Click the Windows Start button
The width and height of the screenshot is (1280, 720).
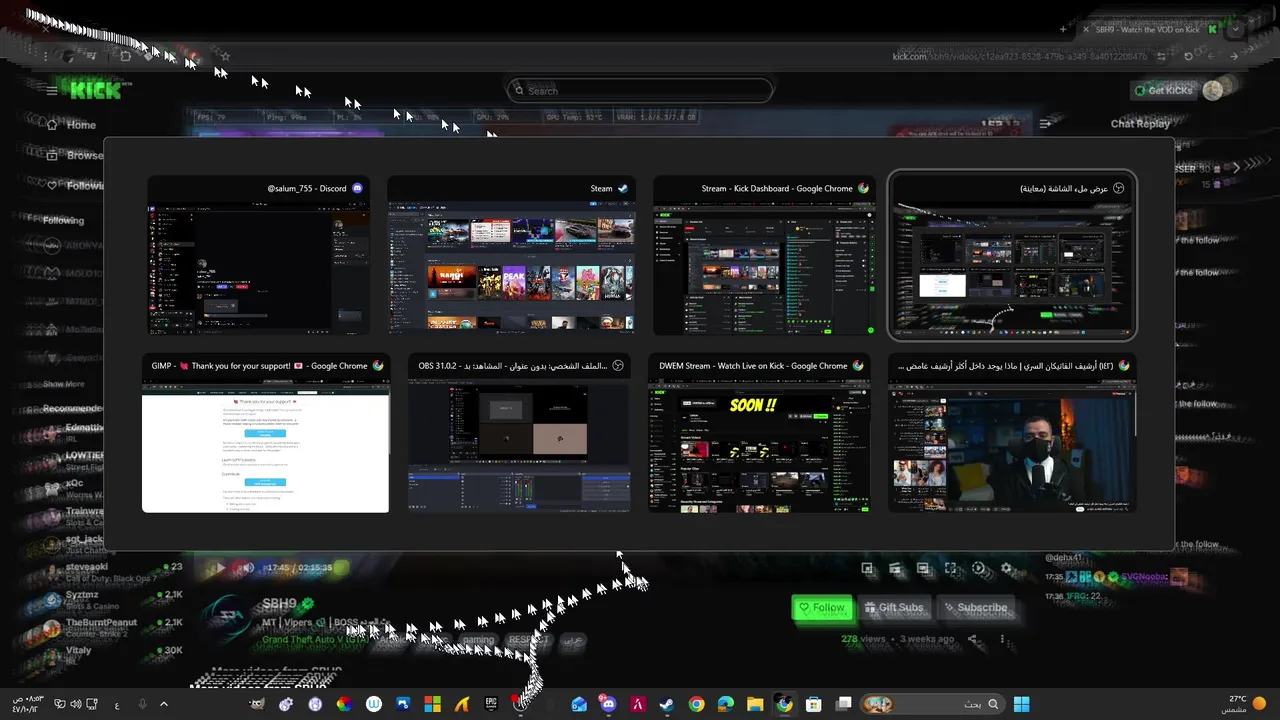[1021, 704]
